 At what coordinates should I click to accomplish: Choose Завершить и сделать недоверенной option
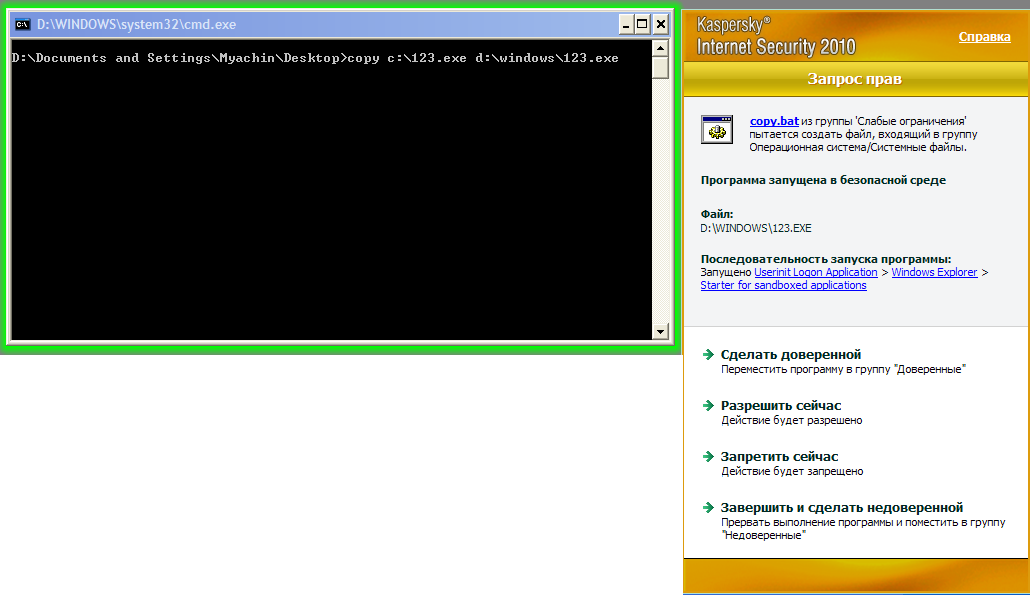[841, 508]
